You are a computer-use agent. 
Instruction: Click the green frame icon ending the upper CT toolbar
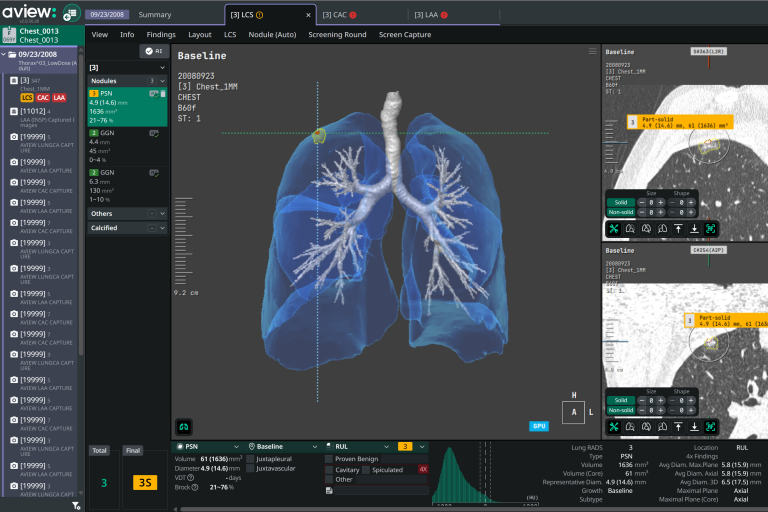710,229
